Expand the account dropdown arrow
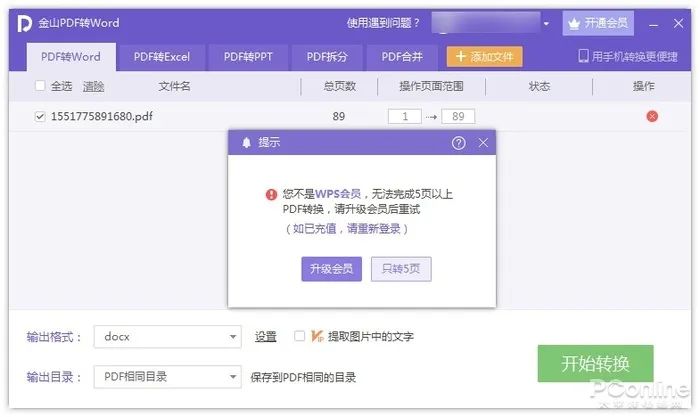The height and width of the screenshot is (417, 700). pyautogui.click(x=546, y=23)
